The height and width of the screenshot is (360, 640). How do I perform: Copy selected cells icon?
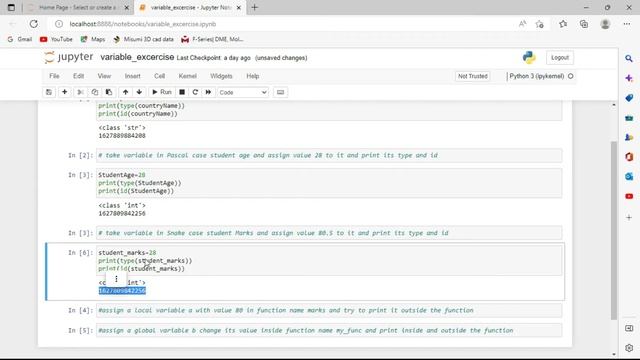click(95, 92)
